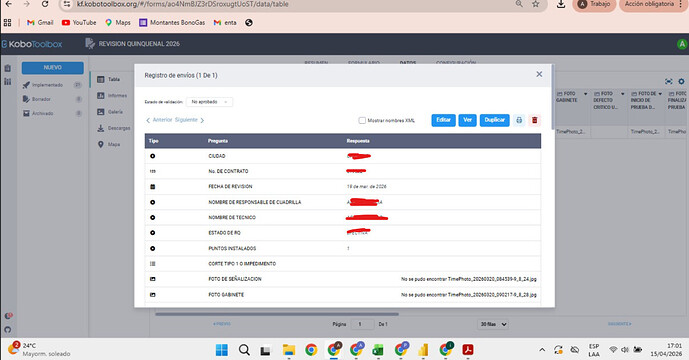Click the number icon in No. DE CONTRATO row
689x360 pixels.
152,171
